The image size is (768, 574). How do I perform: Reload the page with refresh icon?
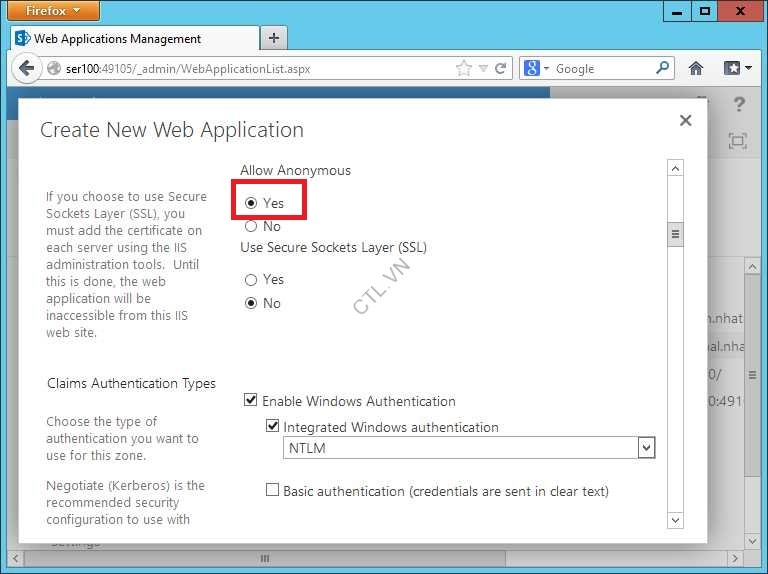click(501, 68)
